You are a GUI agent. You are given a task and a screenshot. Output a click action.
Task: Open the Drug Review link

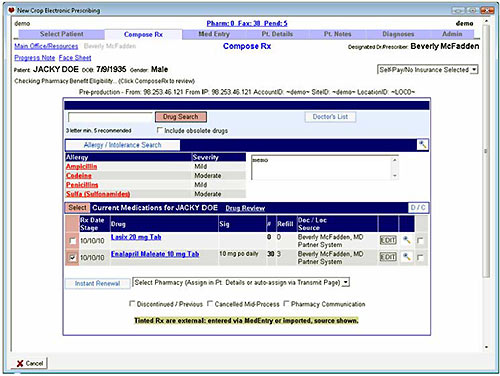(245, 208)
